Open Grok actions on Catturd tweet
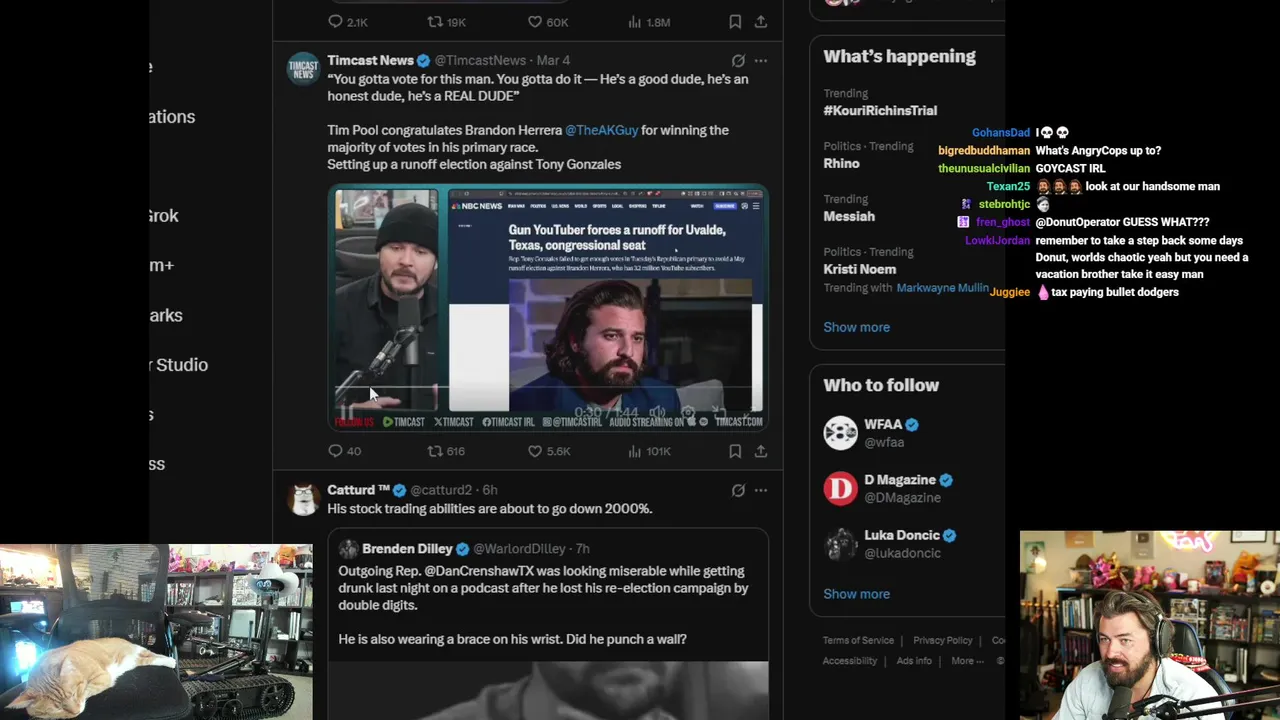This screenshot has height=720, width=1280. tap(738, 490)
